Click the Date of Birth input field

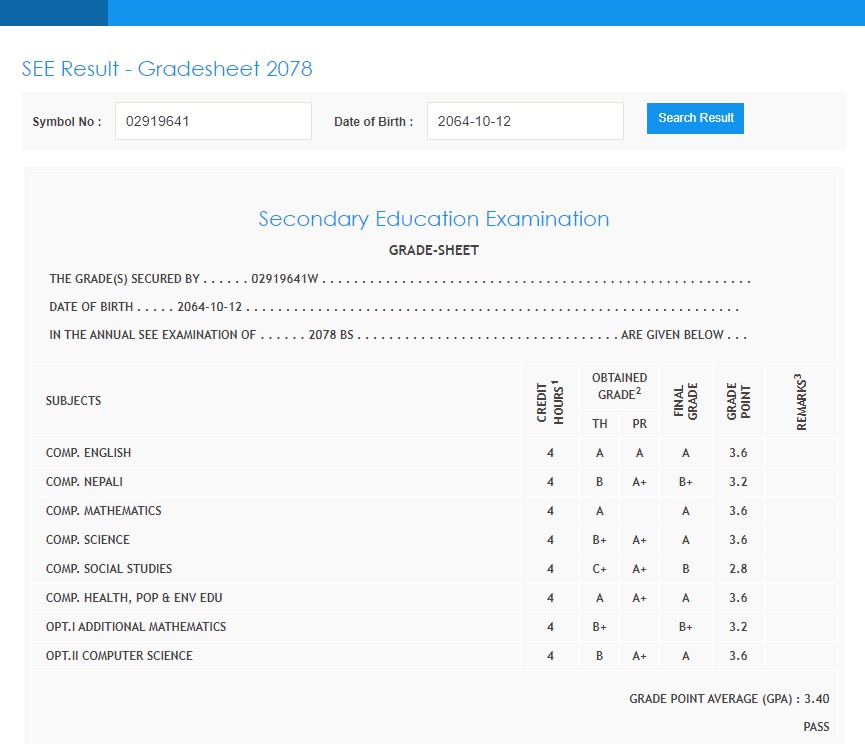point(524,121)
